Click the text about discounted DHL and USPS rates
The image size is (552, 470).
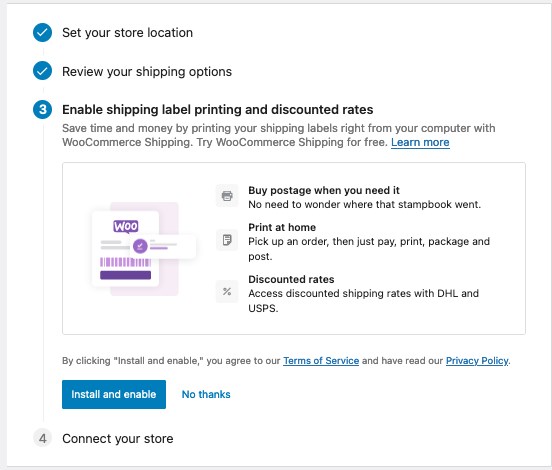(x=363, y=301)
